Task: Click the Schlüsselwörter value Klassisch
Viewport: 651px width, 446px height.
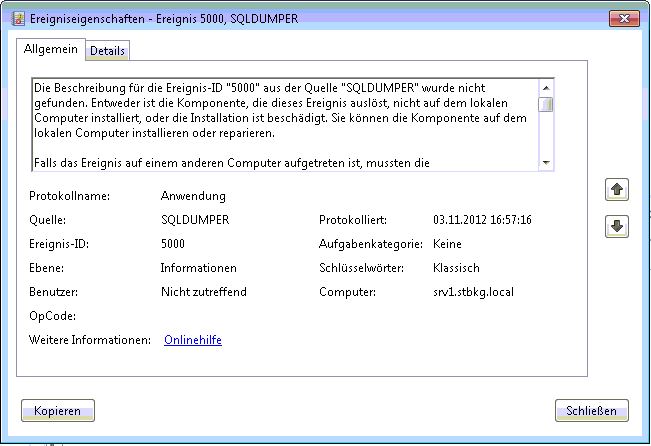Action: (456, 268)
